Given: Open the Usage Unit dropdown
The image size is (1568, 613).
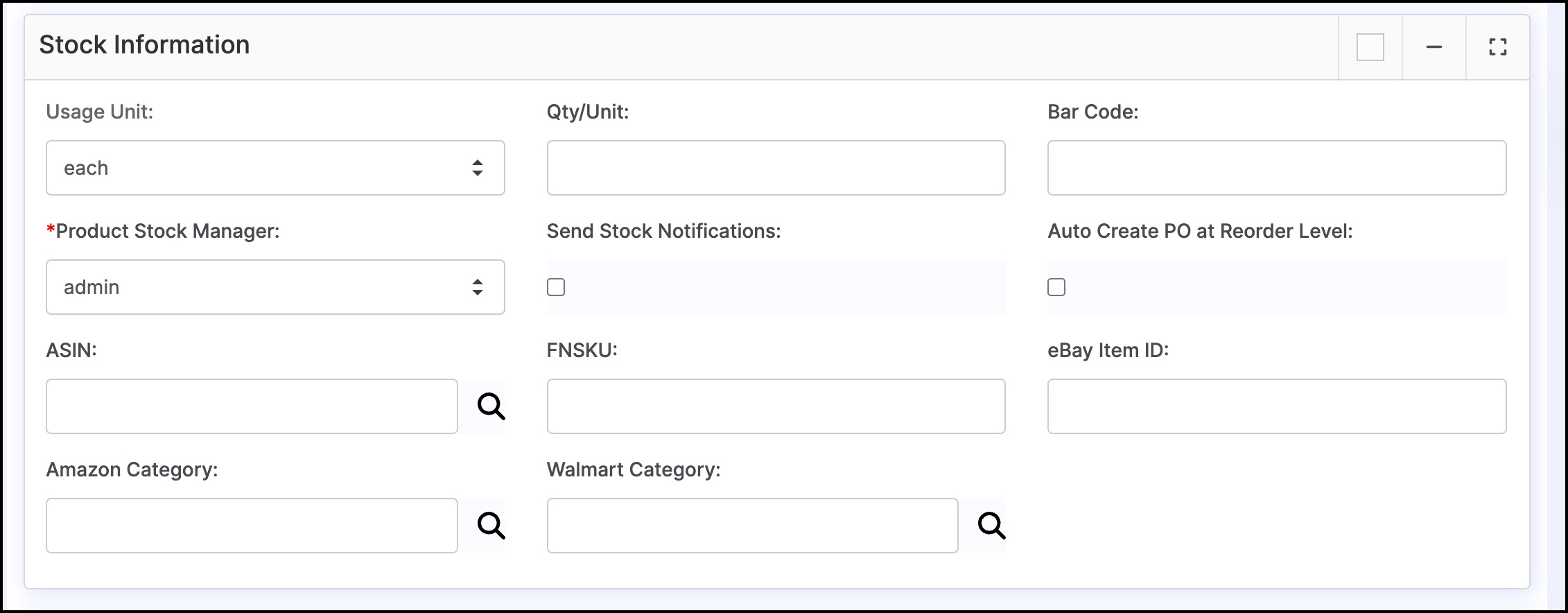Looking at the screenshot, I should click(x=275, y=168).
